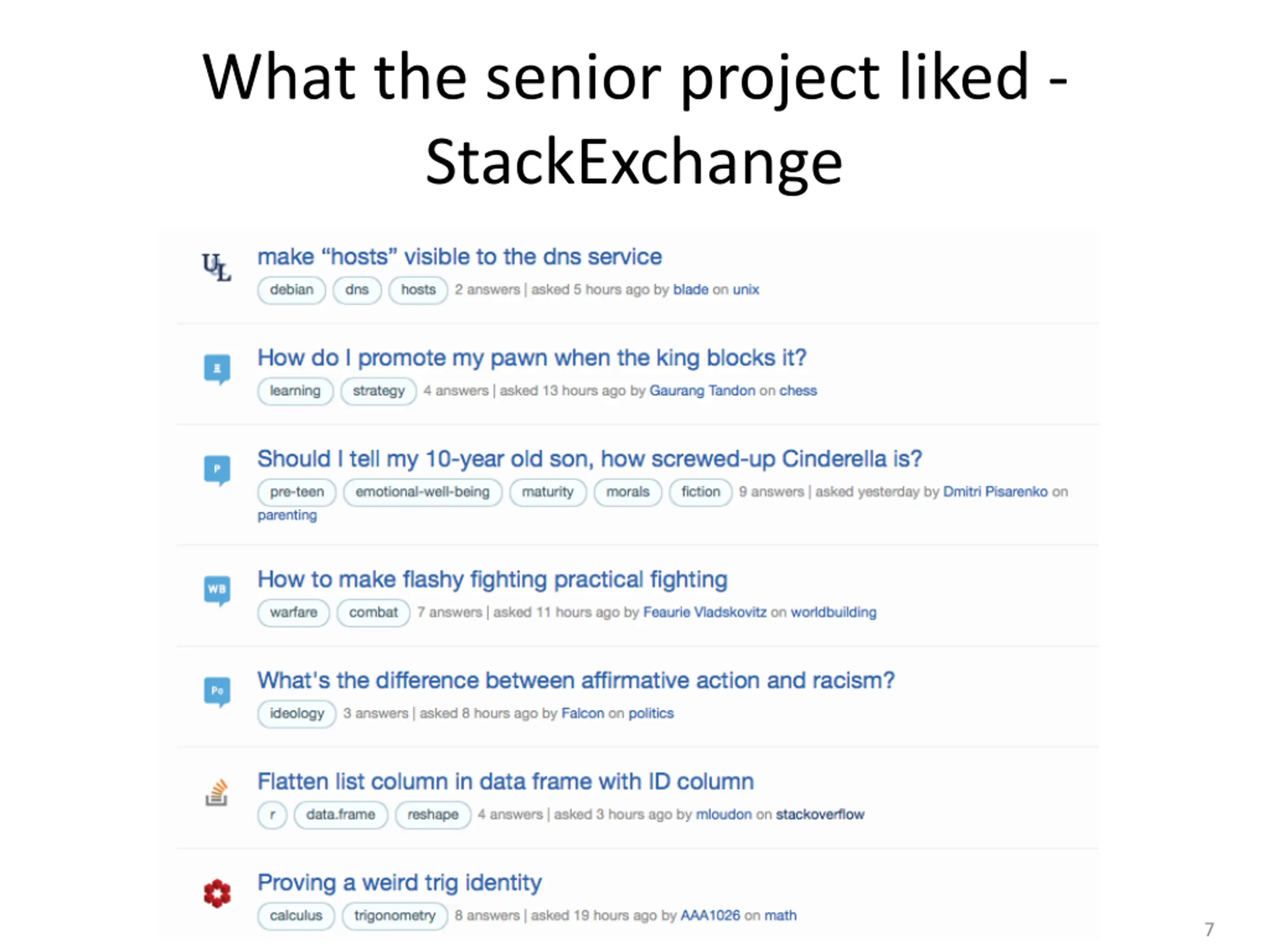Click the red math site icon

[x=217, y=893]
